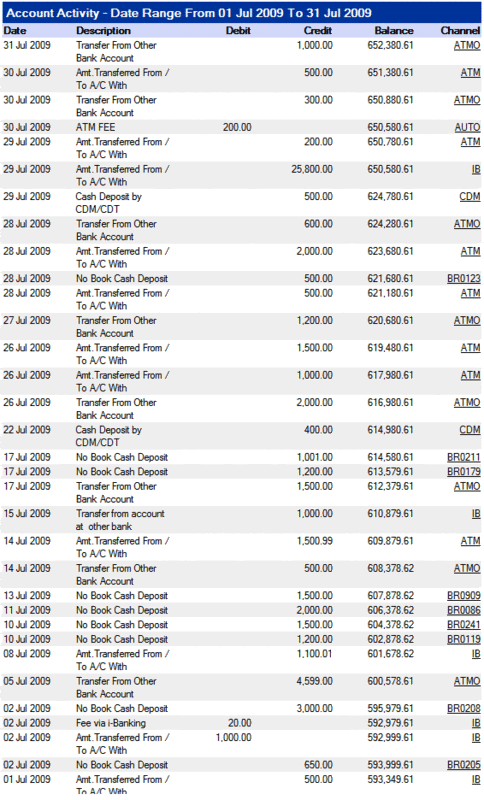
Task: Click the BR0086 channel link
Action: click(464, 611)
